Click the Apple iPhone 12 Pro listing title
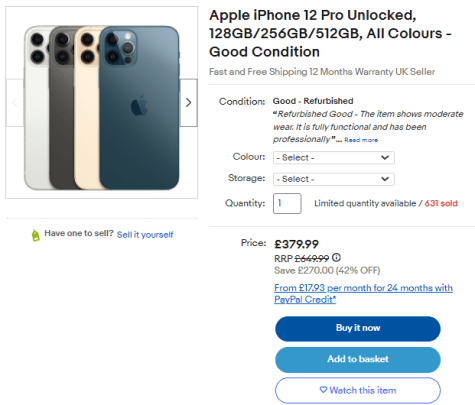 pyautogui.click(x=330, y=33)
